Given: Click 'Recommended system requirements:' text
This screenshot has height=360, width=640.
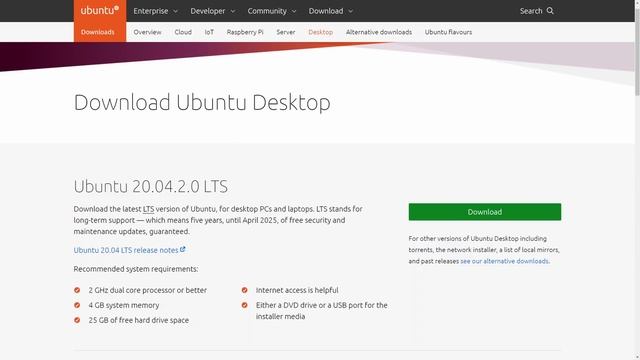Looking at the screenshot, I should (136, 269).
